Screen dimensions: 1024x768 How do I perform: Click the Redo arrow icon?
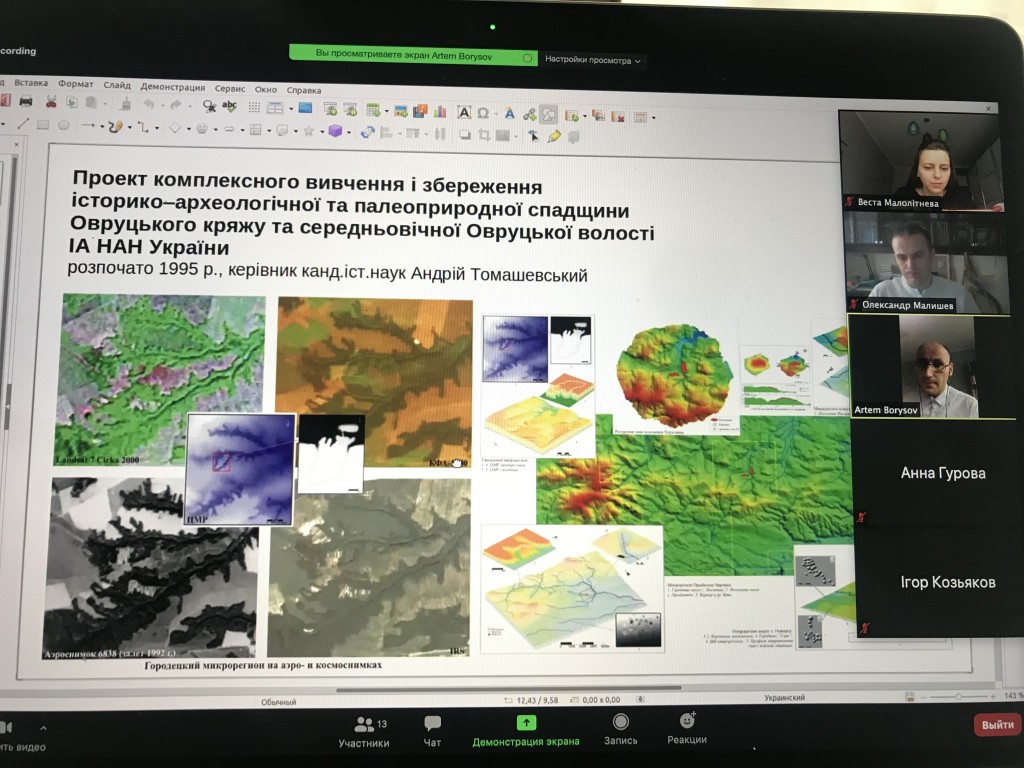(x=175, y=104)
